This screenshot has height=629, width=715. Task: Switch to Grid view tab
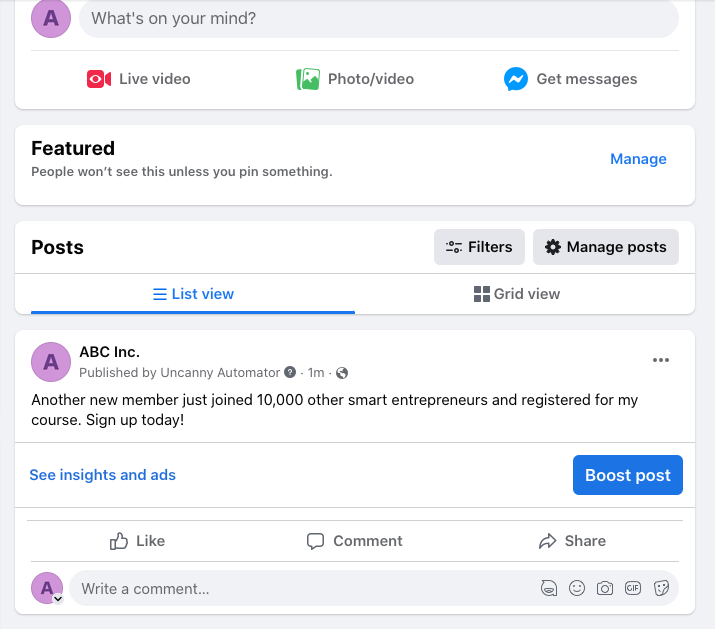[x=516, y=294]
